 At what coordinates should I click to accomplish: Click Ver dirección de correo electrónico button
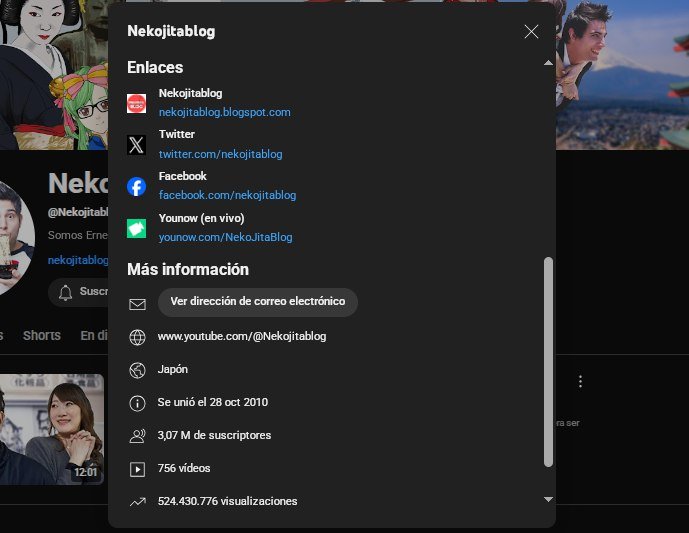point(257,302)
